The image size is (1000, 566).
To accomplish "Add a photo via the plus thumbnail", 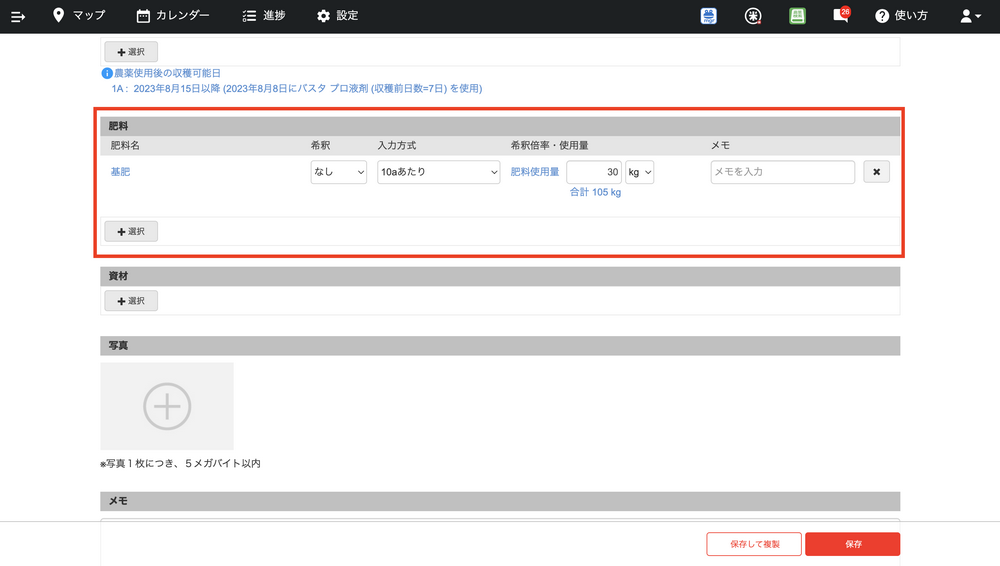I will [x=167, y=406].
